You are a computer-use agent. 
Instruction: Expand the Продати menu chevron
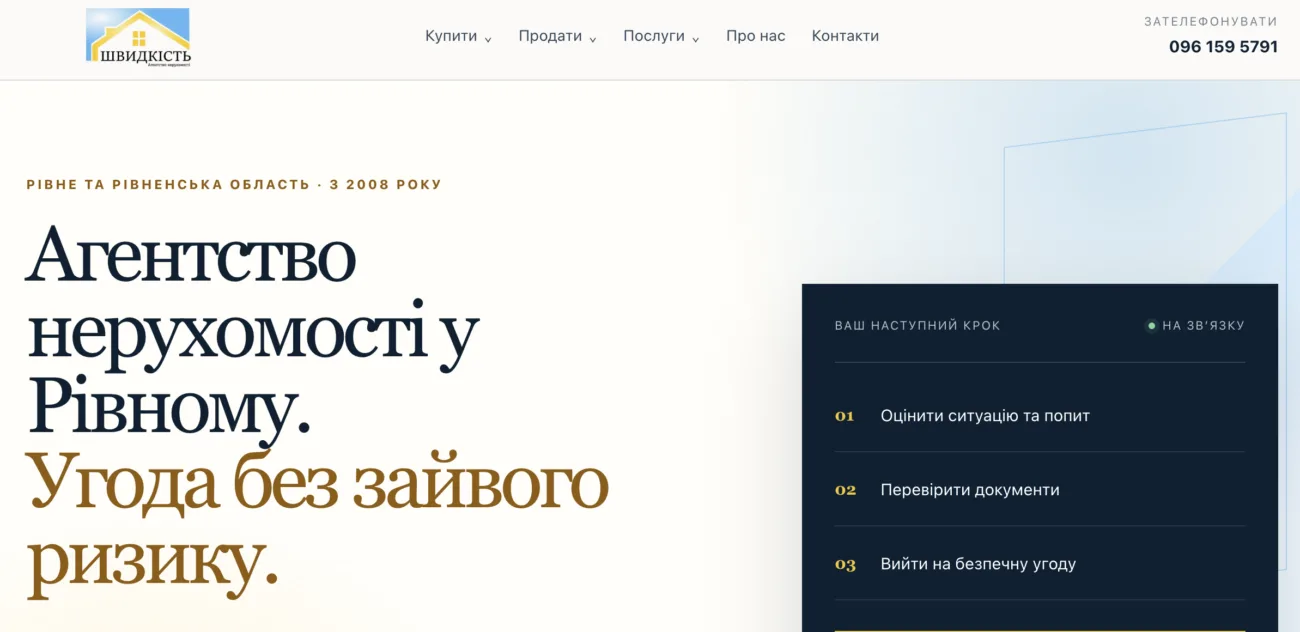point(592,39)
